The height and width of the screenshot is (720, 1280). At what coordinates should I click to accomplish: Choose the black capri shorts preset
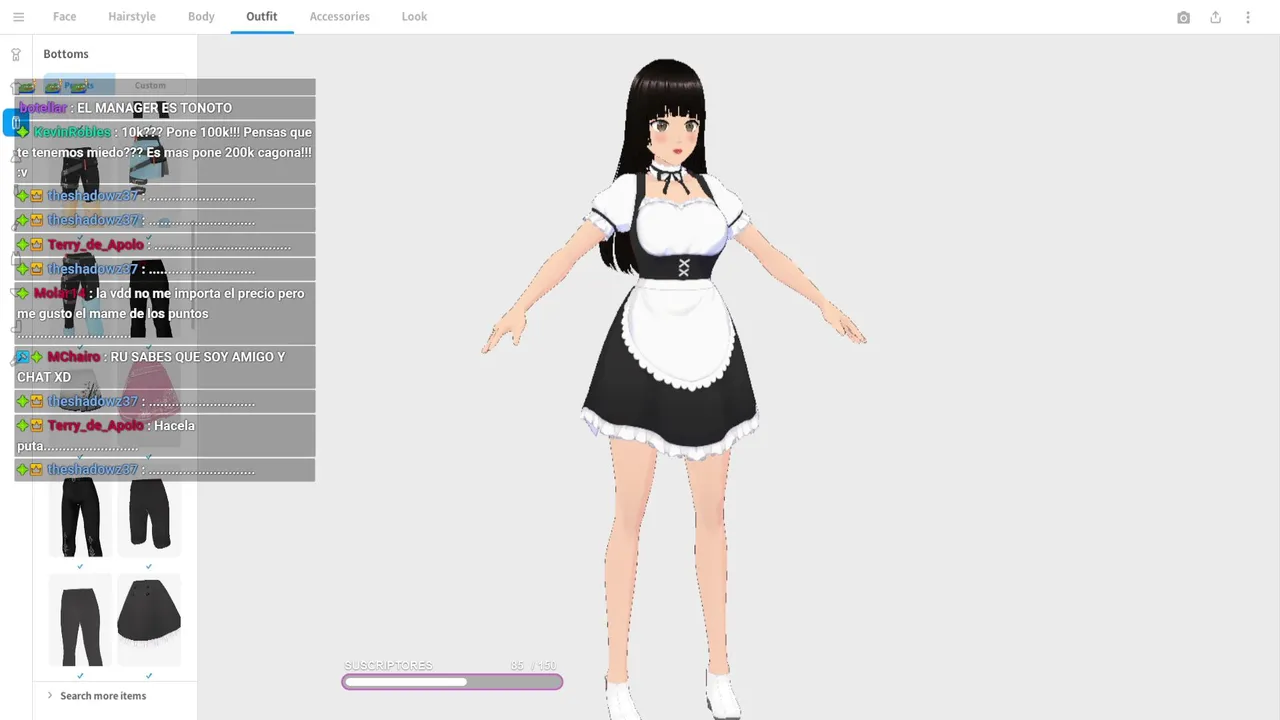click(x=149, y=512)
